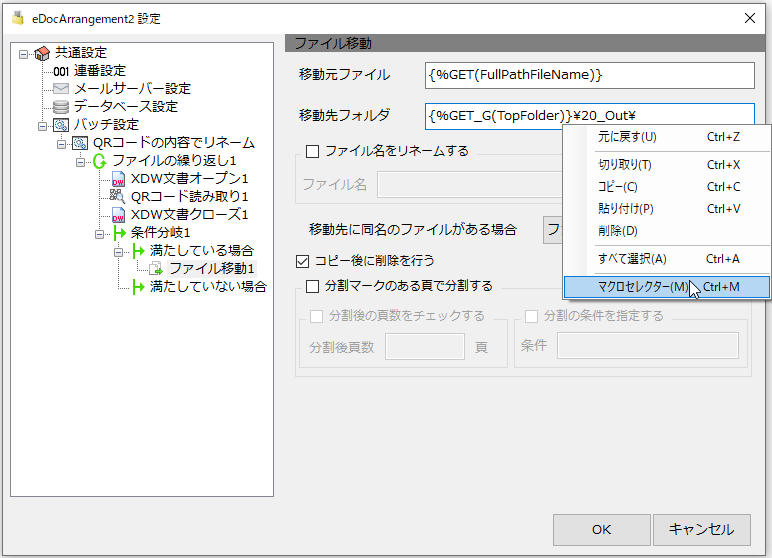Click the 条件 input field
The image size is (772, 558).
point(648,346)
